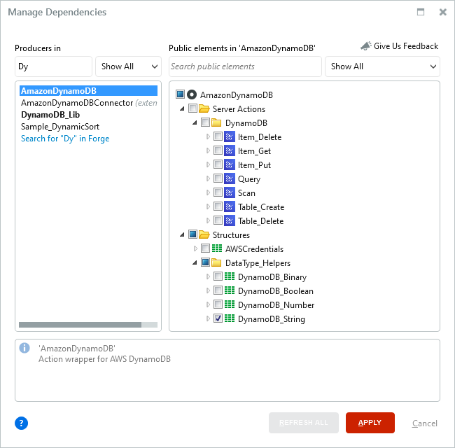Check the Server Actions checkbox

point(193,108)
